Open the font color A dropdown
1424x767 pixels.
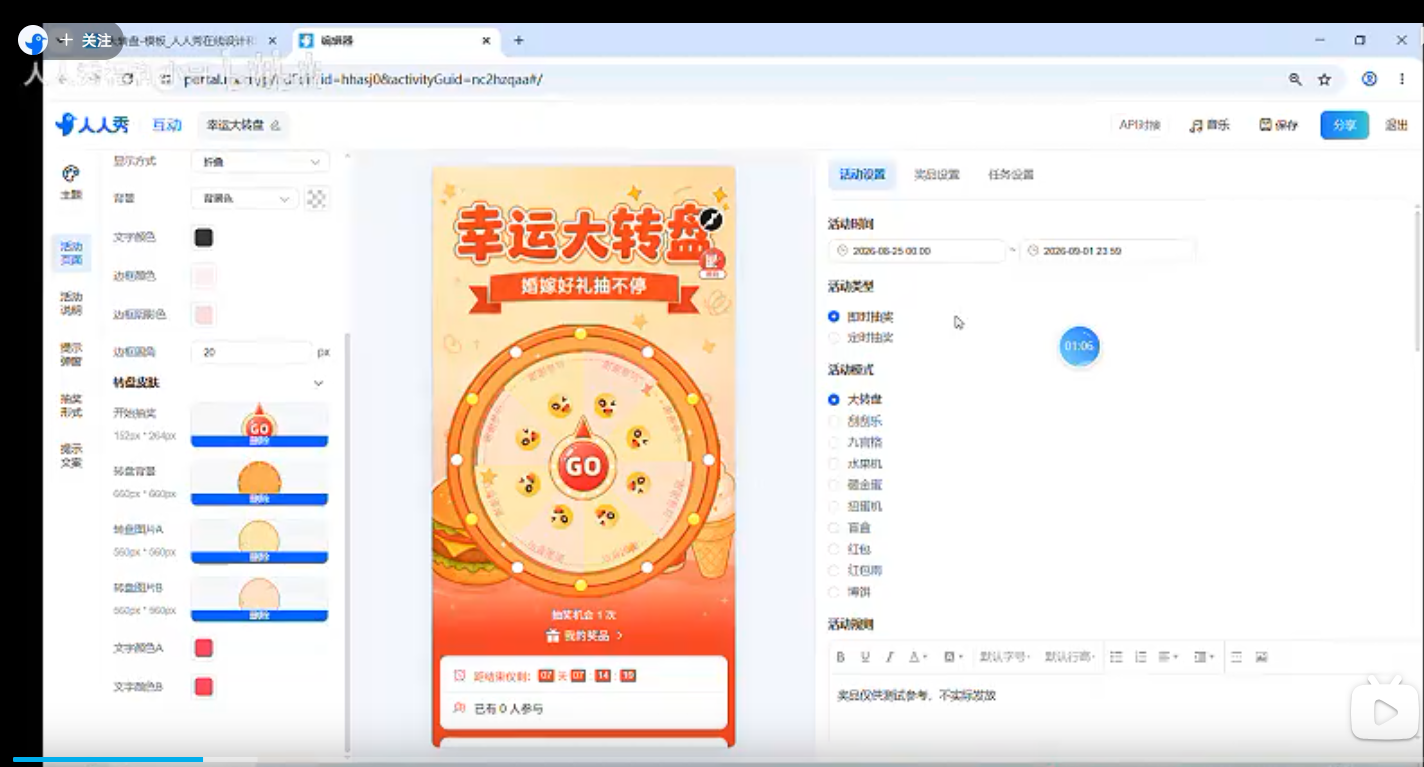click(918, 657)
